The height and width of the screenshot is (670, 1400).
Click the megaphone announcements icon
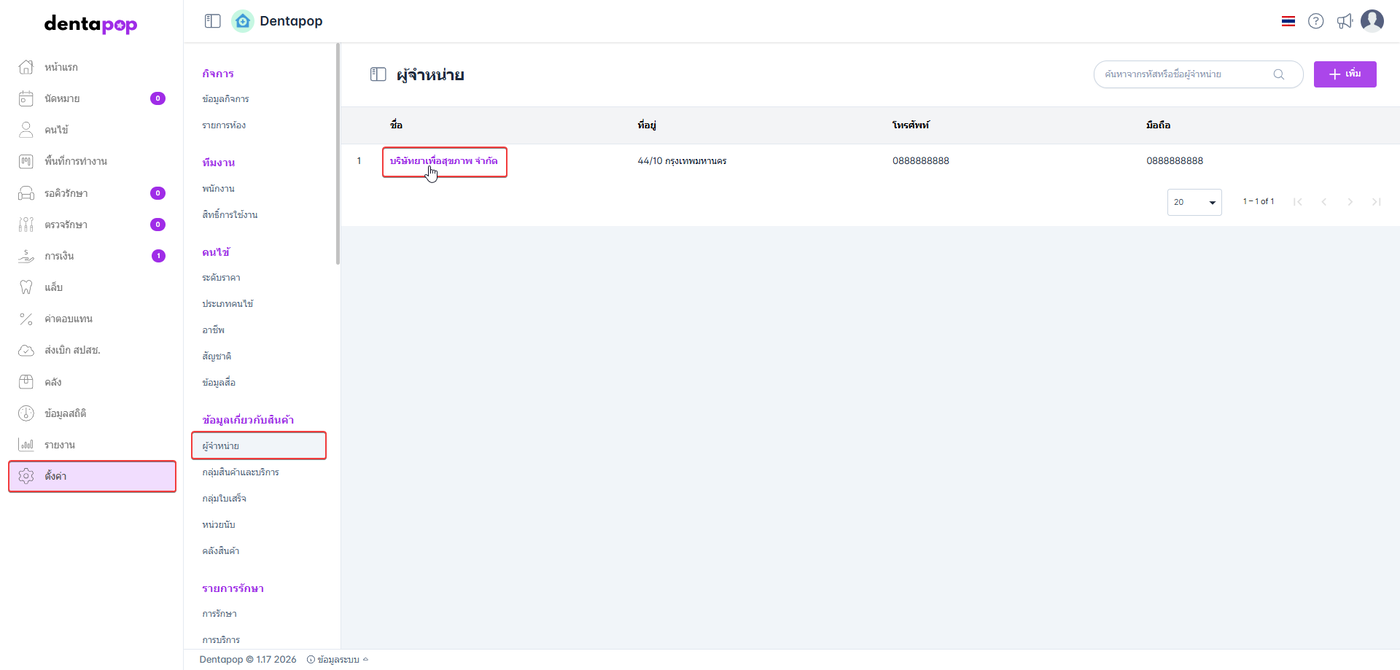coord(1345,21)
